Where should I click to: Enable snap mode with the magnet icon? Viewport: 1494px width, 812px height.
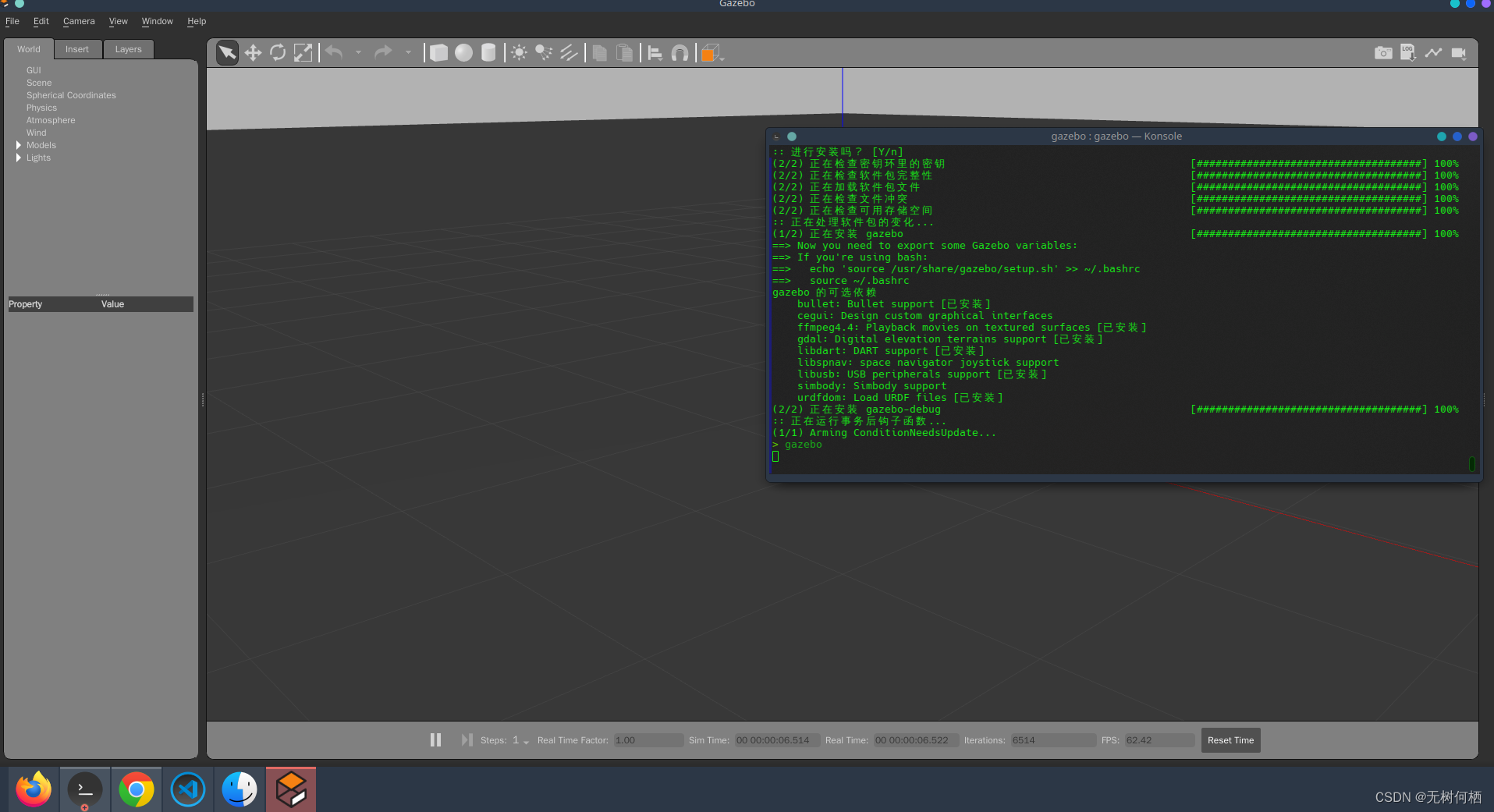(x=680, y=52)
